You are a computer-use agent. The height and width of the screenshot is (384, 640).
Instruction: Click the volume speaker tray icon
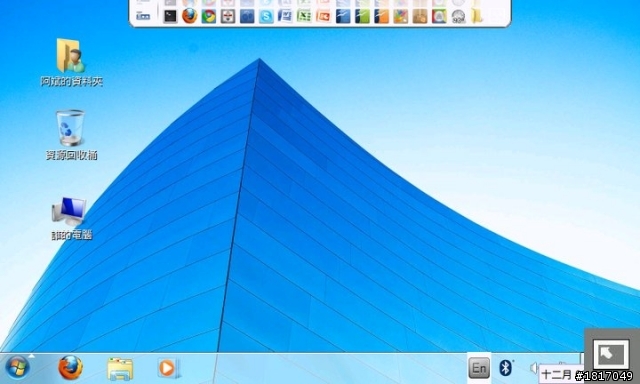coord(534,368)
